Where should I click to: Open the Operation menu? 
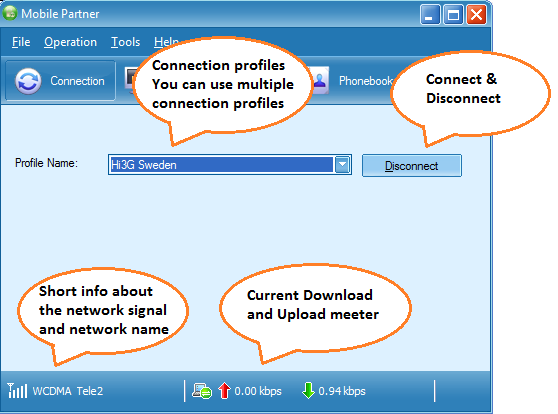point(70,42)
